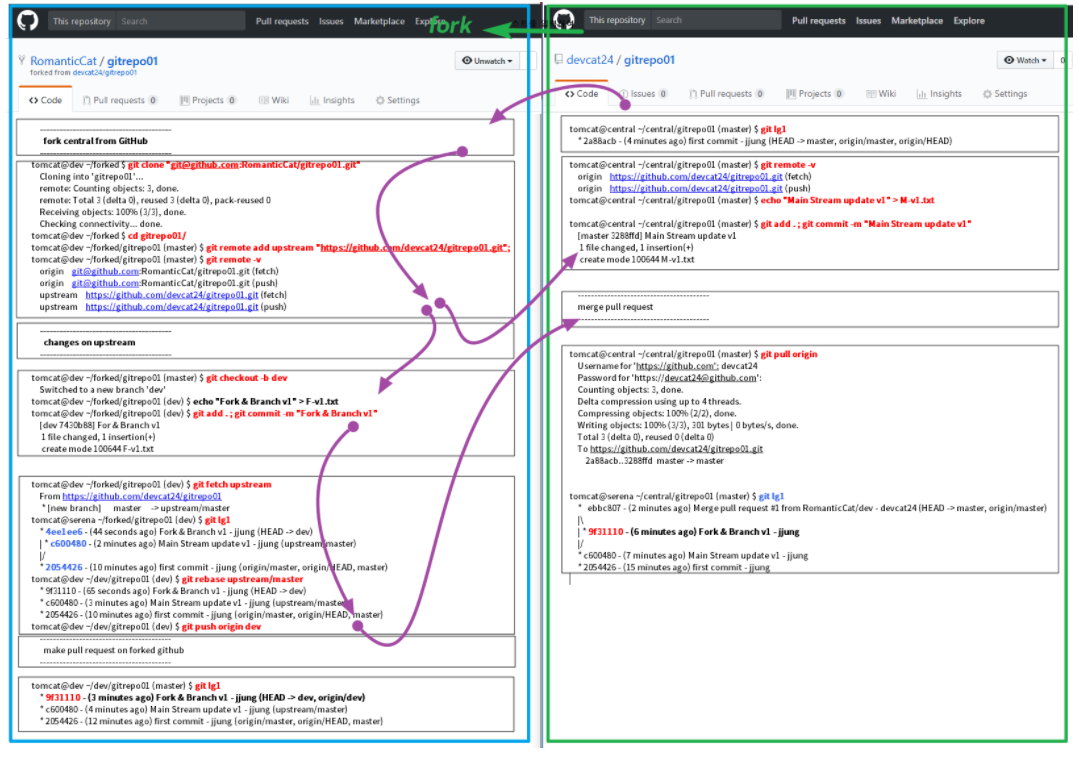Open gitrepo01 repository link under RomanticCat
Image resolution: width=1078 pixels, height=757 pixels.
point(132,61)
